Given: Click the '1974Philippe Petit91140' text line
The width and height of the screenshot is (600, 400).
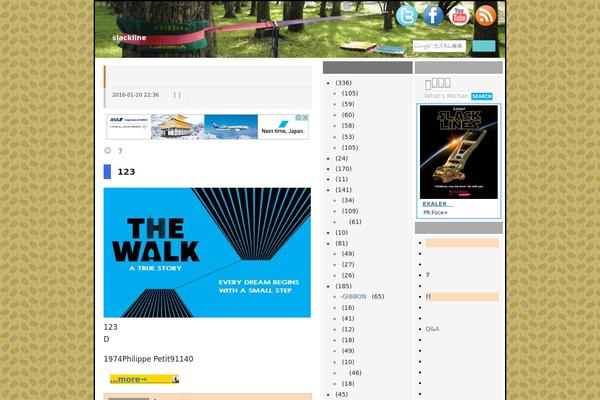Looking at the screenshot, I should click(148, 359).
